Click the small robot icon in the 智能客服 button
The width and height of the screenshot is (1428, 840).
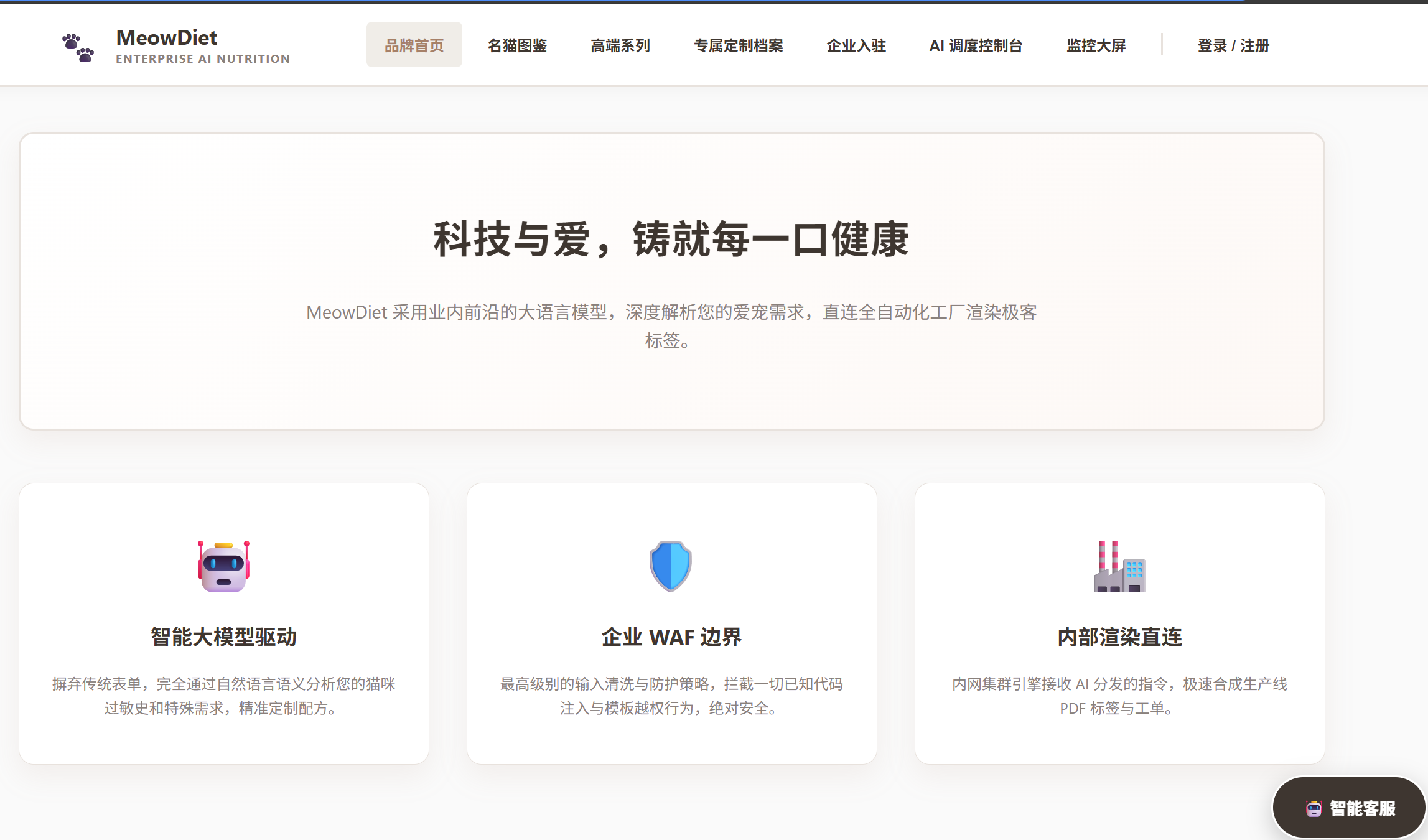pyautogui.click(x=1314, y=808)
